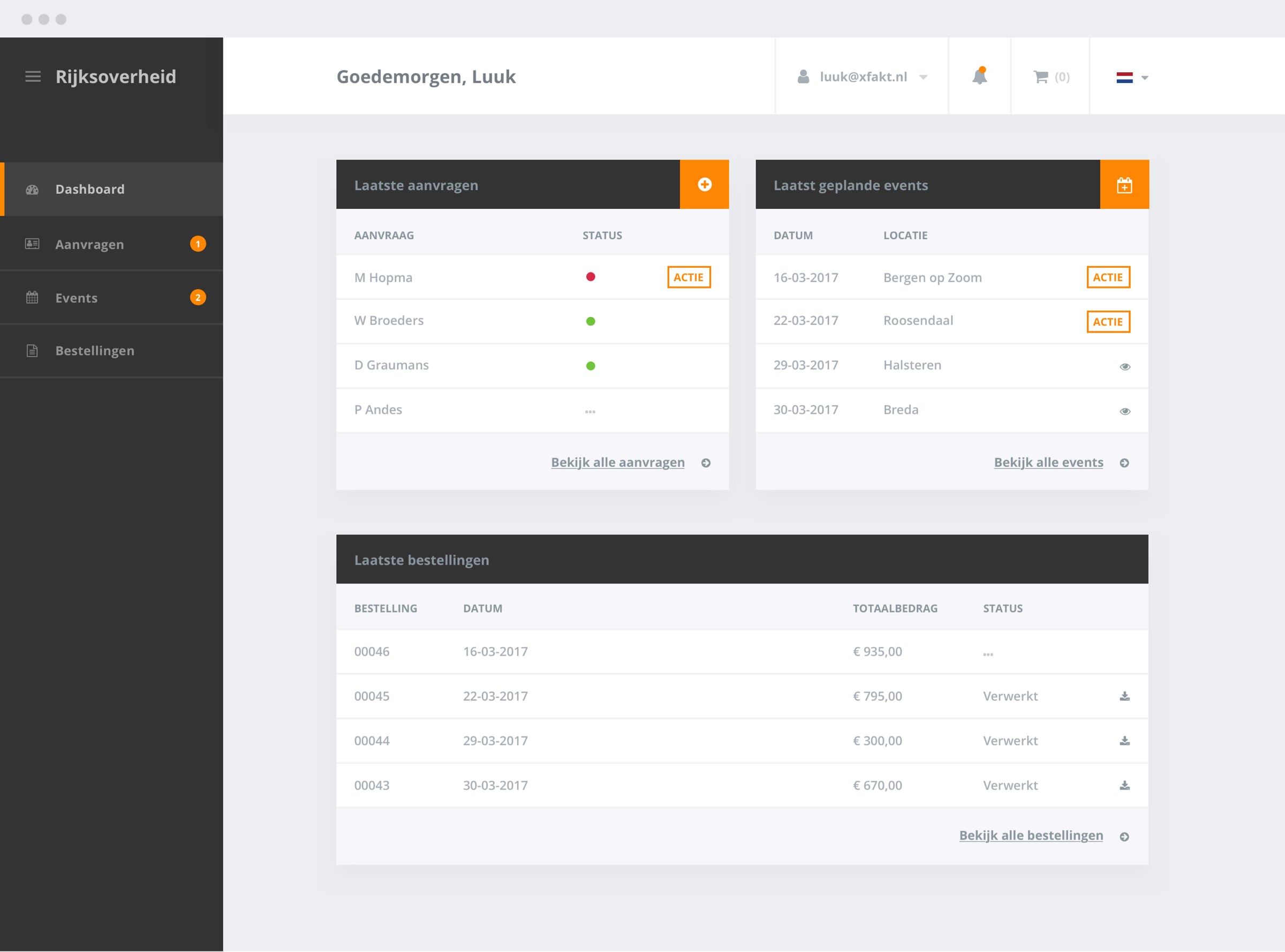1285x952 pixels.
Task: Open Bestellingen in the sidebar
Action: coord(95,350)
